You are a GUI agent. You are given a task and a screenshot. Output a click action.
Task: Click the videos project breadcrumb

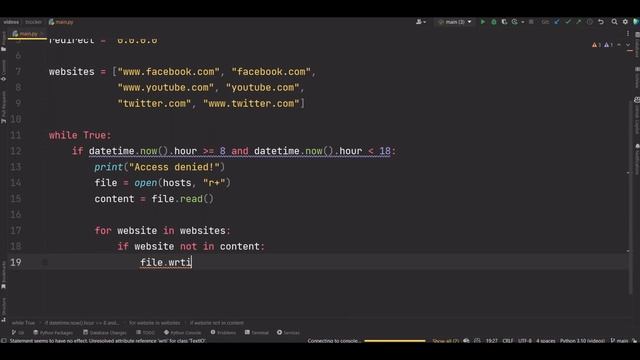point(11,22)
